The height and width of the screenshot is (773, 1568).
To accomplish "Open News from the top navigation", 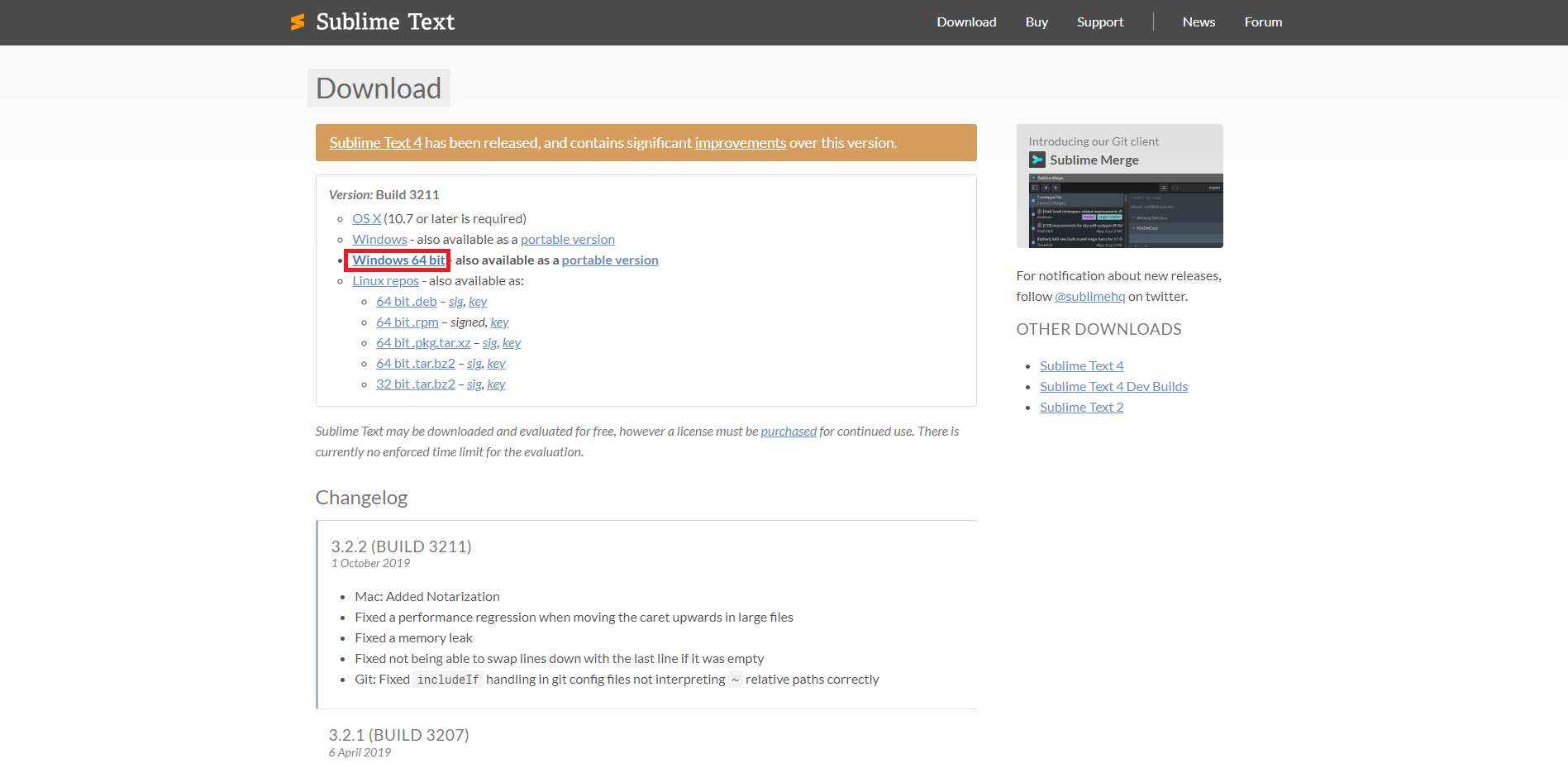I will tap(1199, 22).
